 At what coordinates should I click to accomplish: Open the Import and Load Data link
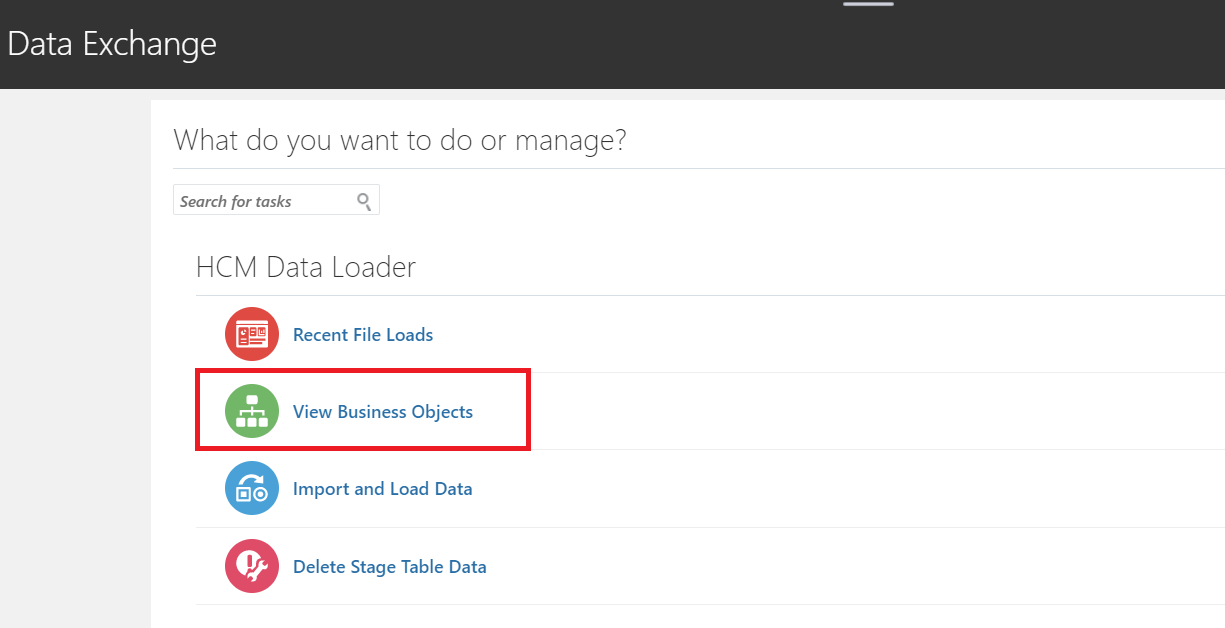(x=383, y=489)
